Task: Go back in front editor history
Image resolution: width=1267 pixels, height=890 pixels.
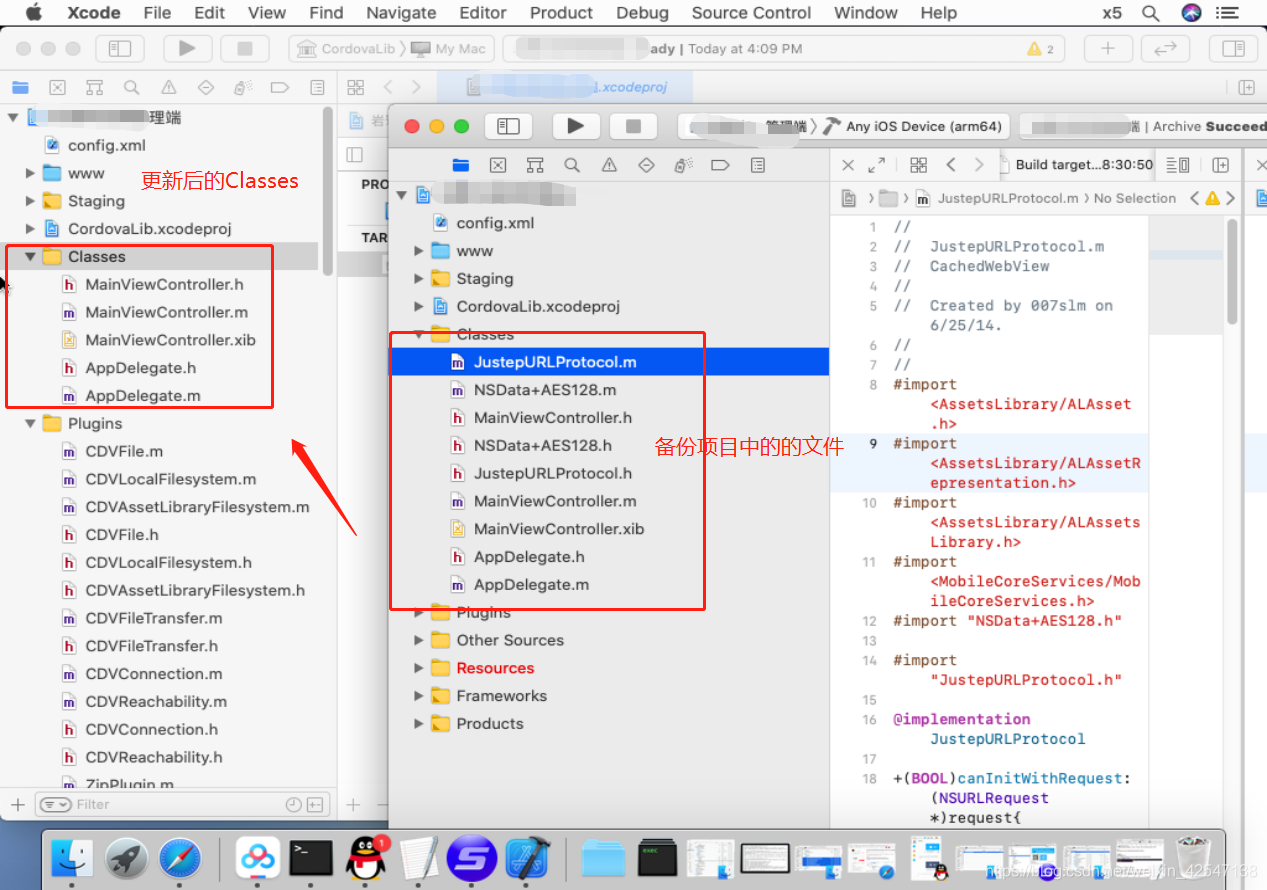Action: 951,165
